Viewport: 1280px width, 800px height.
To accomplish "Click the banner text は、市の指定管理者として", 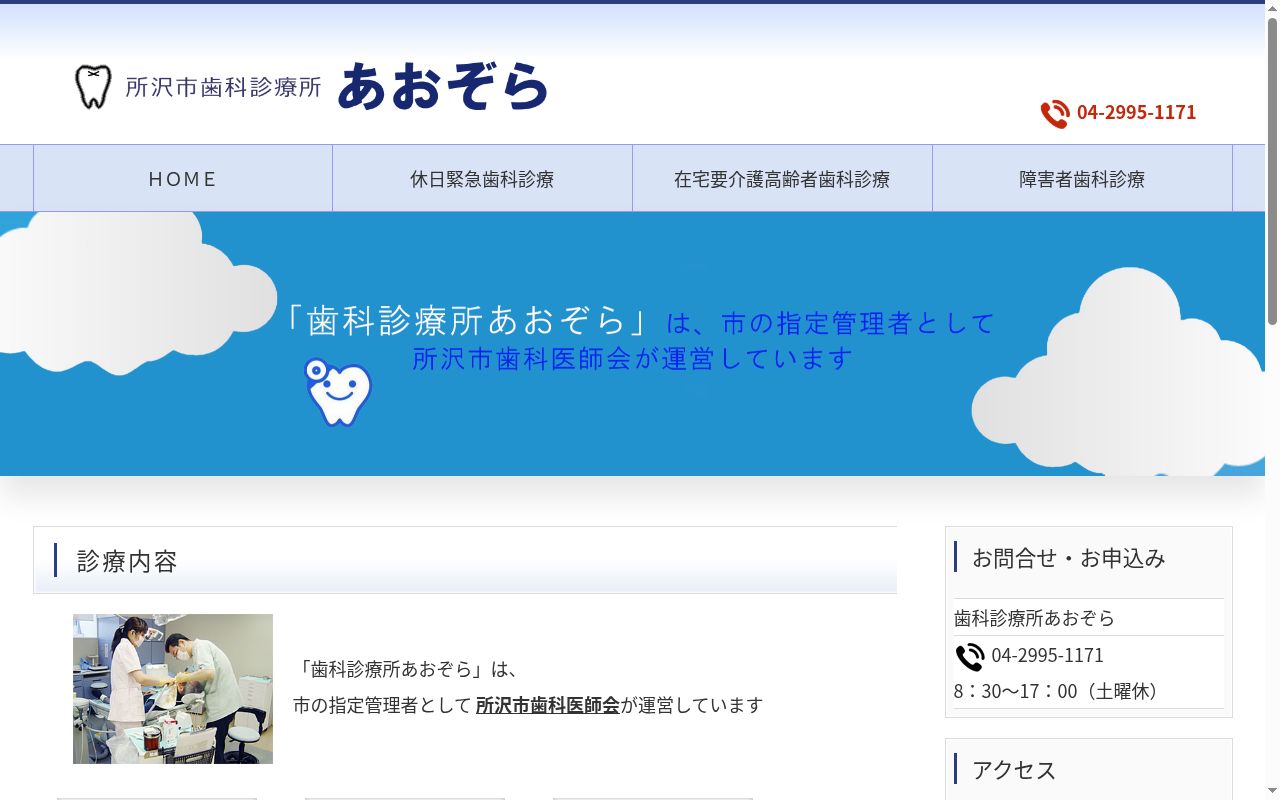I will (830, 323).
